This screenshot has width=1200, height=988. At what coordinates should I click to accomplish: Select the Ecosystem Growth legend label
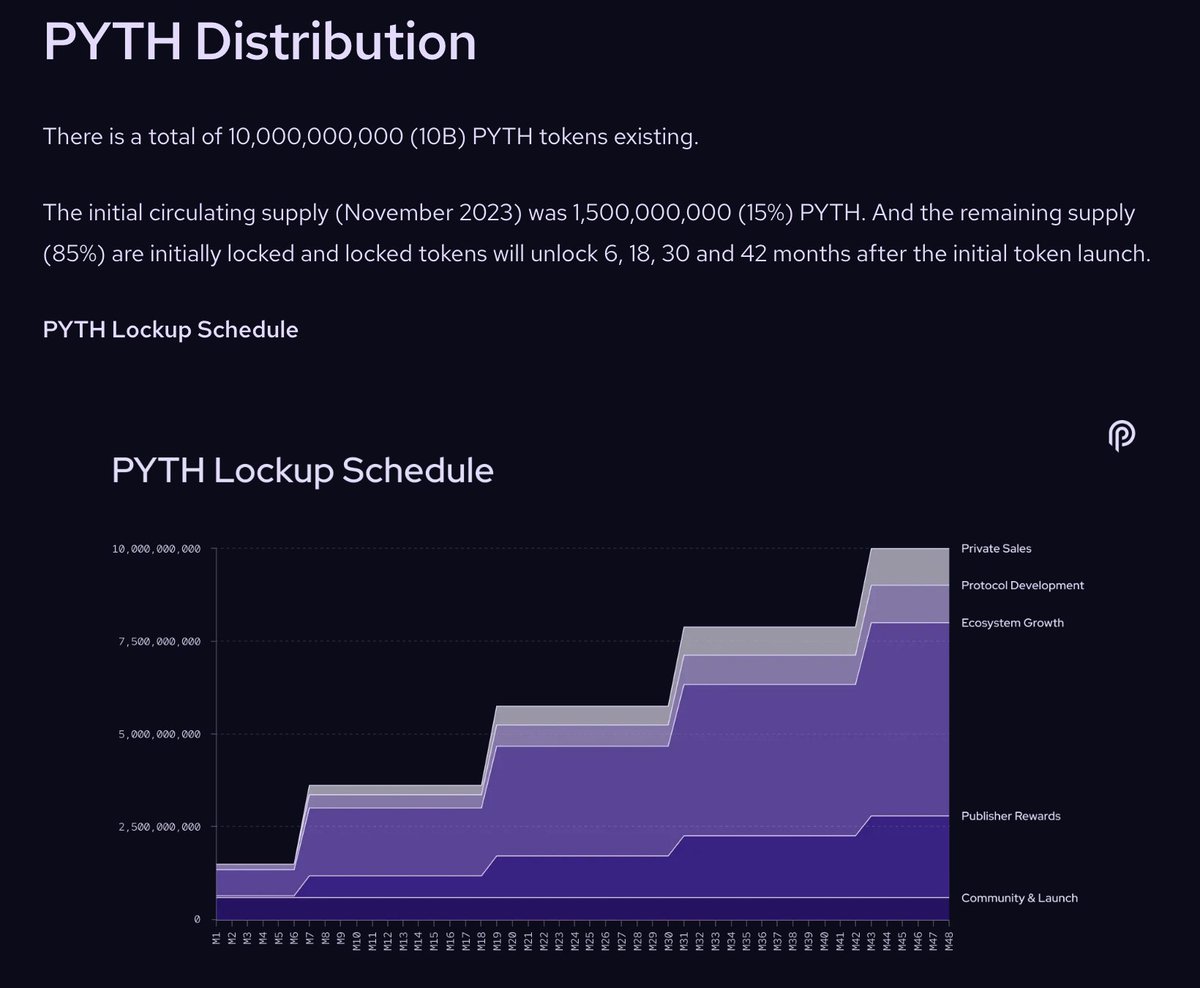point(1012,623)
